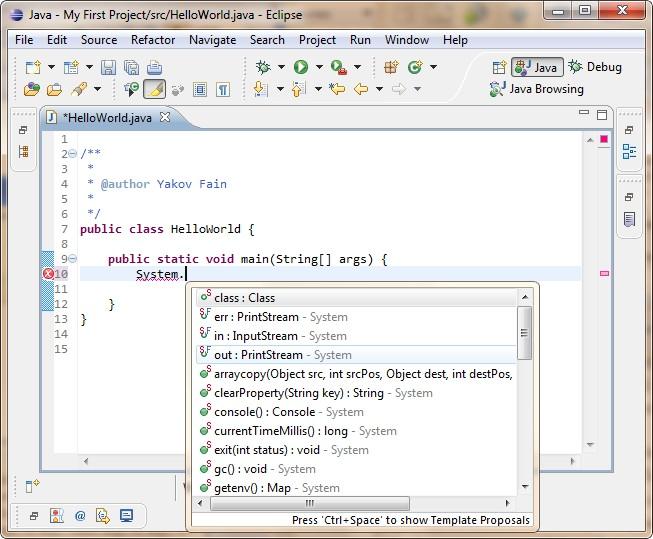
Task: Select the 'getenv() : Map' proposal
Action: (x=357, y=488)
